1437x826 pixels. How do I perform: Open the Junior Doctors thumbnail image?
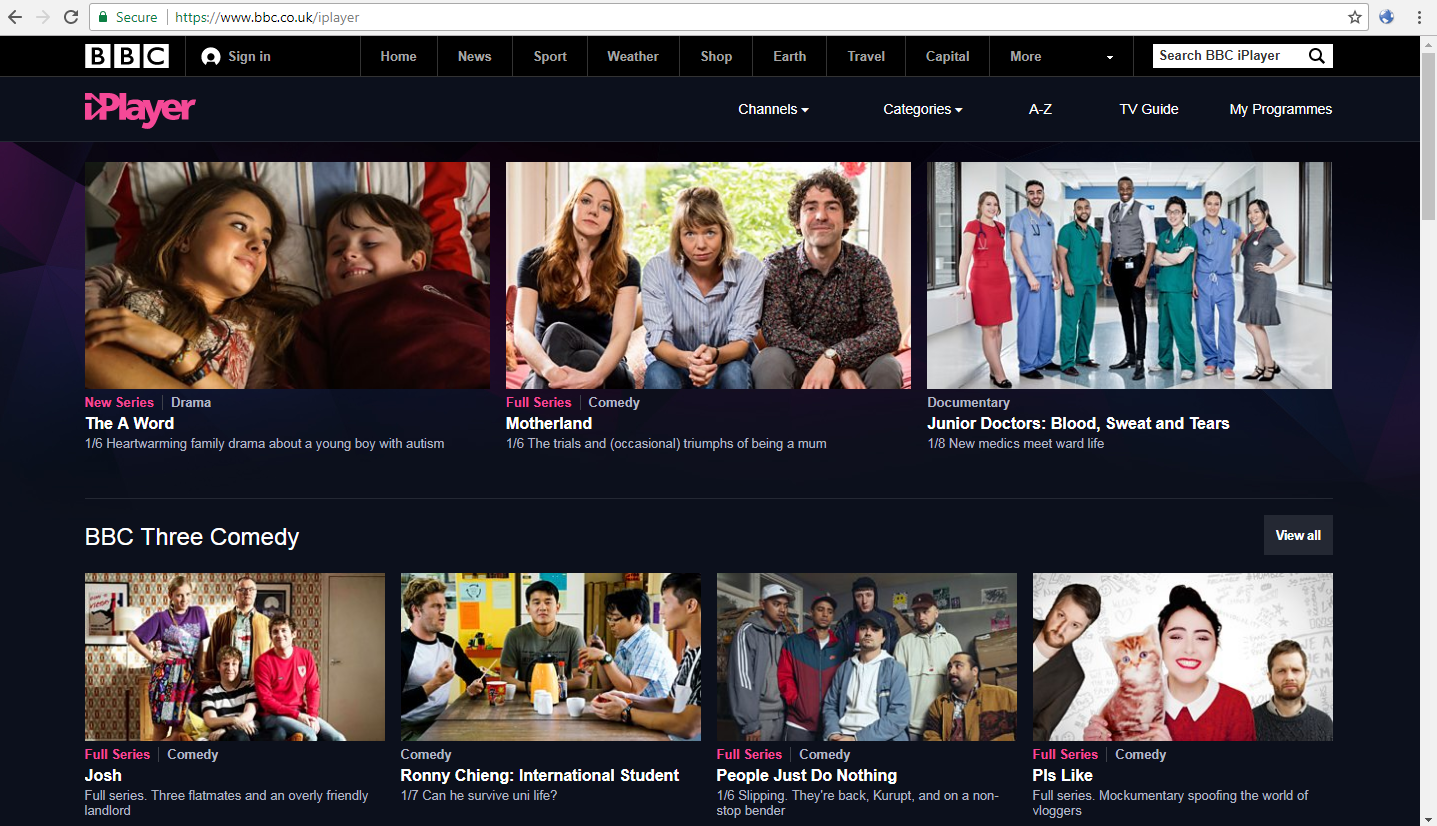(1129, 275)
